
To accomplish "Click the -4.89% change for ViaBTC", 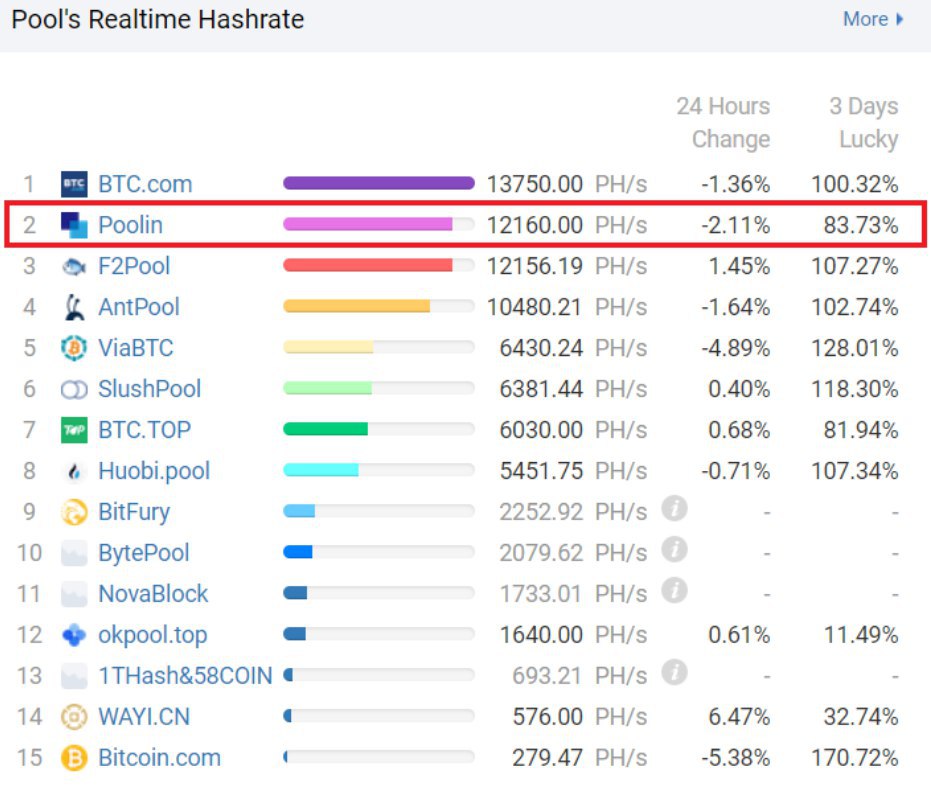I will tap(736, 348).
